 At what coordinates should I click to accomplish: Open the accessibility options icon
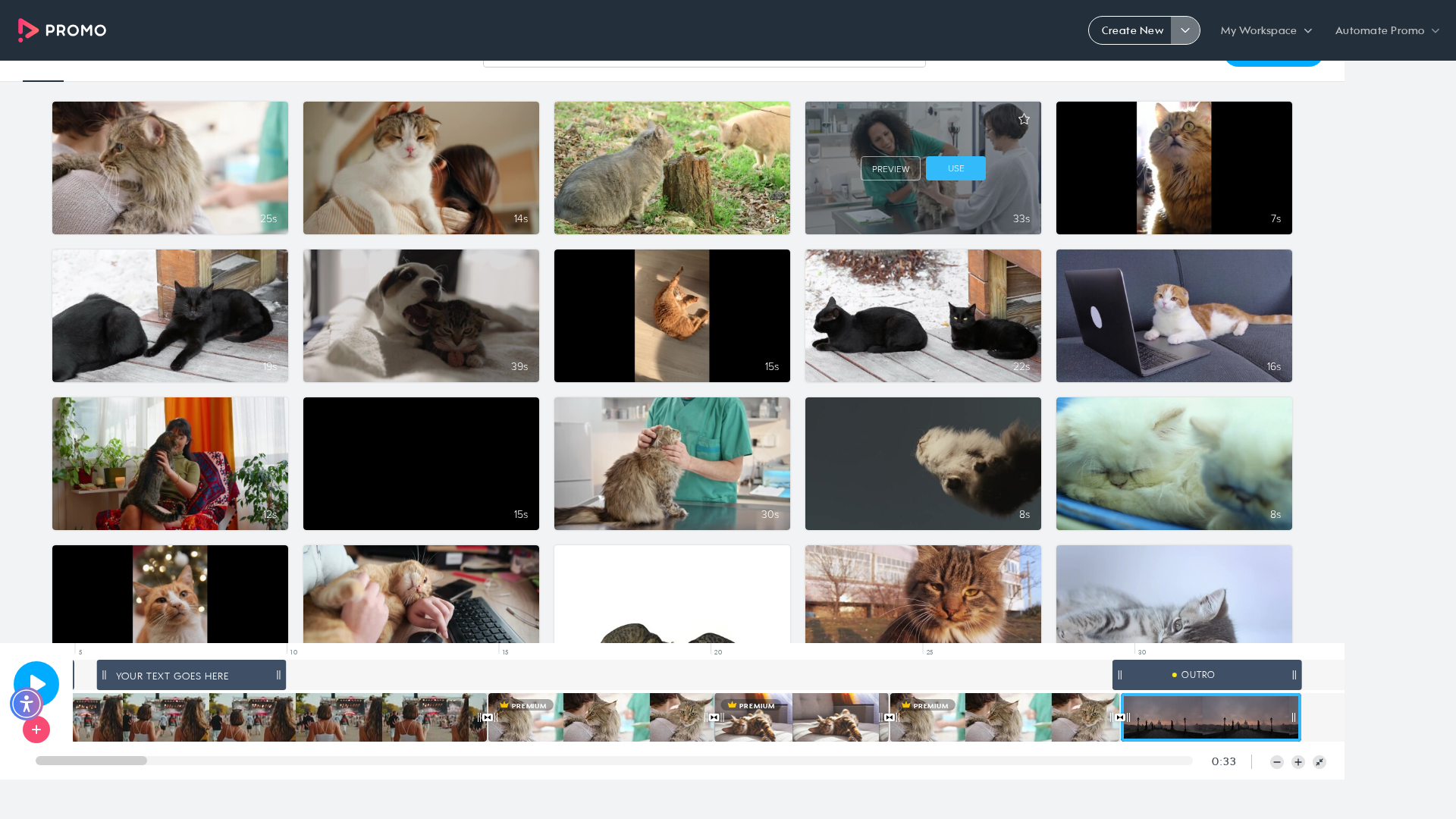tap(27, 704)
